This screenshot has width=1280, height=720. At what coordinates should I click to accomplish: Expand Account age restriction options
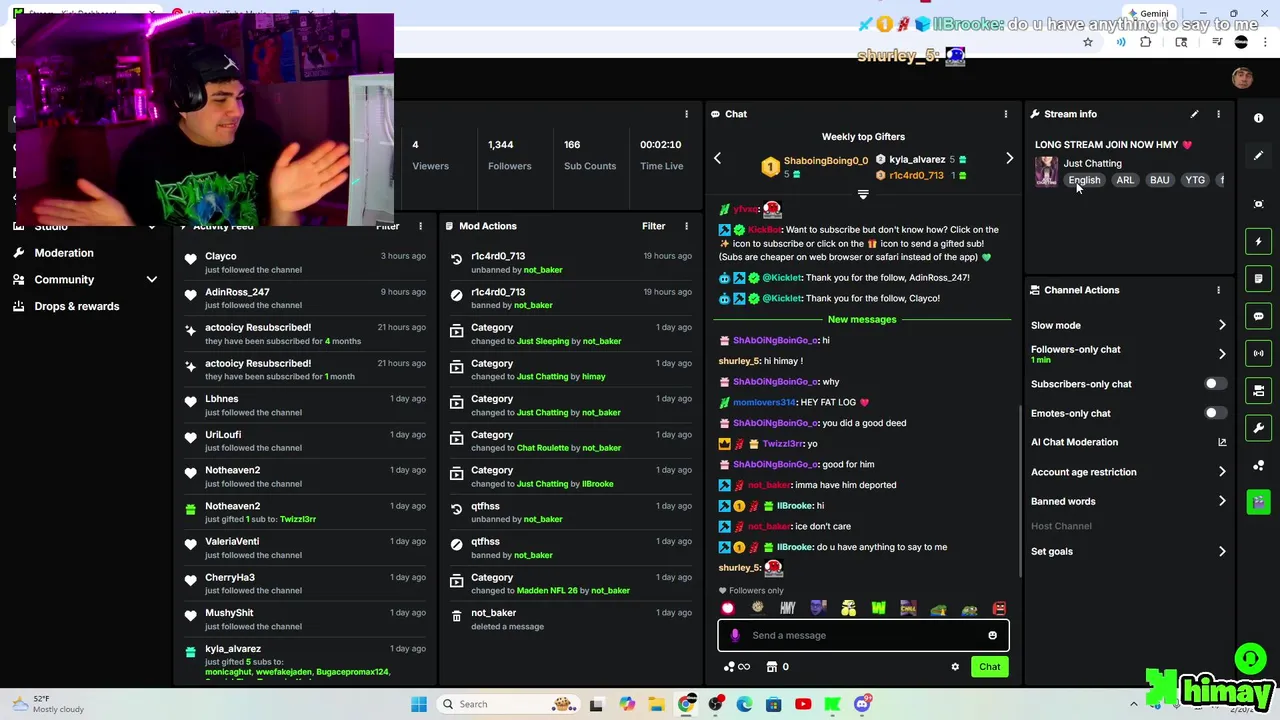(1222, 472)
